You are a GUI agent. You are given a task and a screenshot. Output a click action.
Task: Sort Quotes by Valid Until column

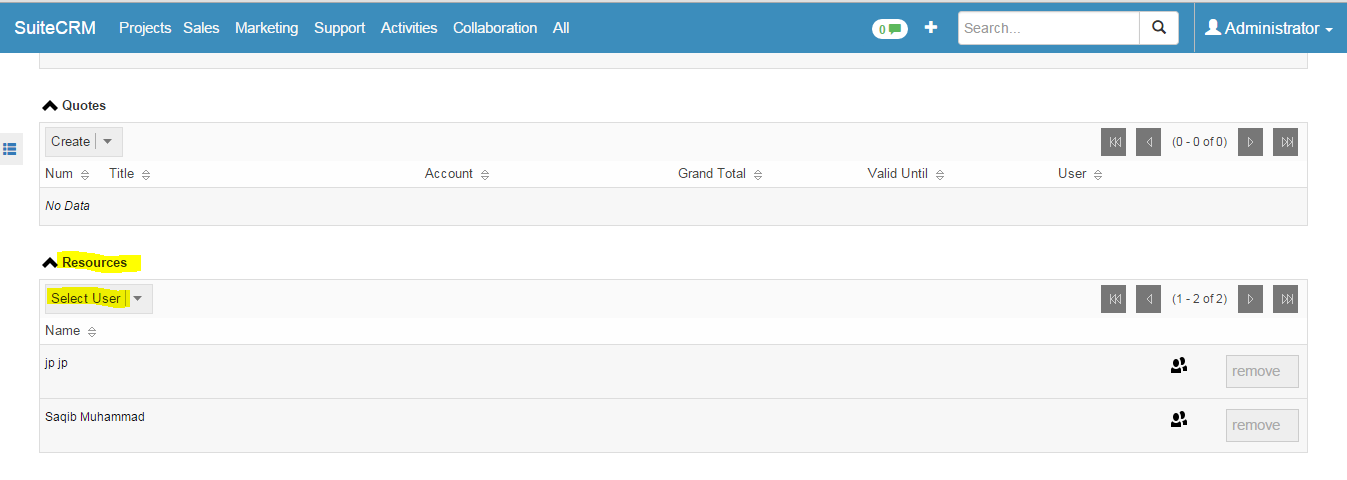coord(906,174)
